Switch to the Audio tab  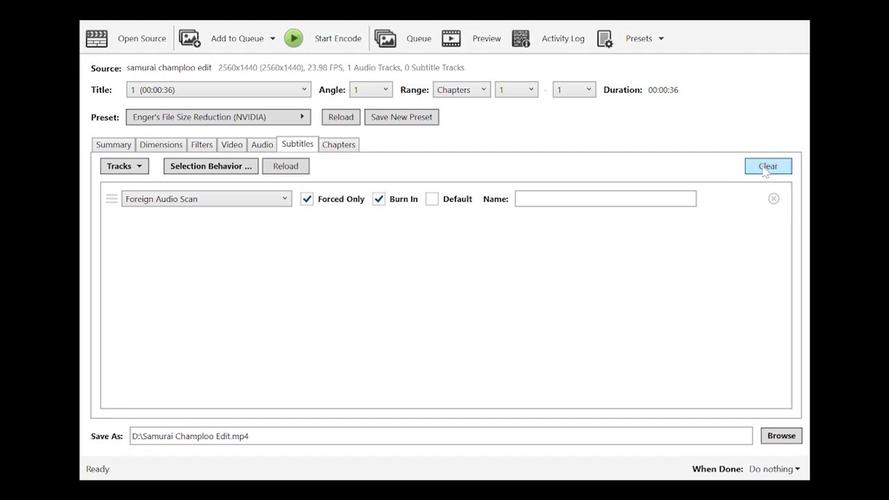click(262, 145)
